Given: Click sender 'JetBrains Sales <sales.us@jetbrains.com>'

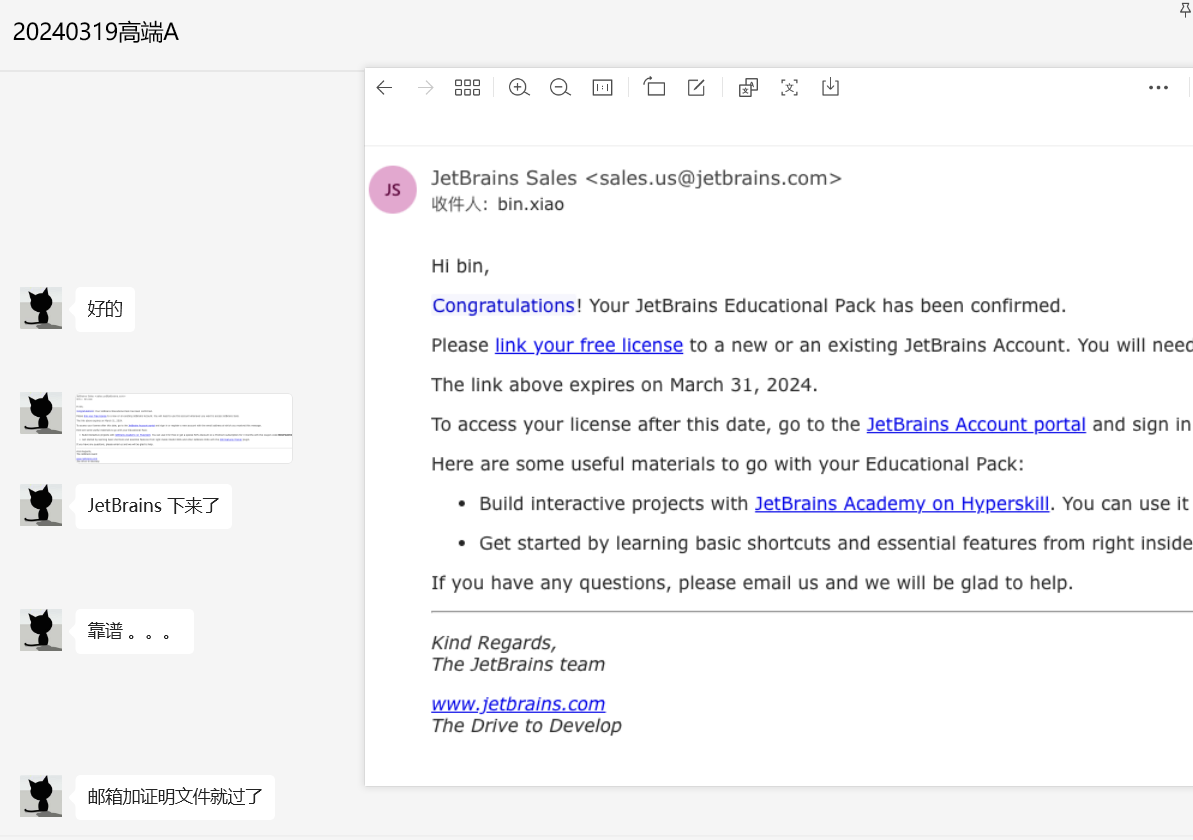Looking at the screenshot, I should click(636, 178).
